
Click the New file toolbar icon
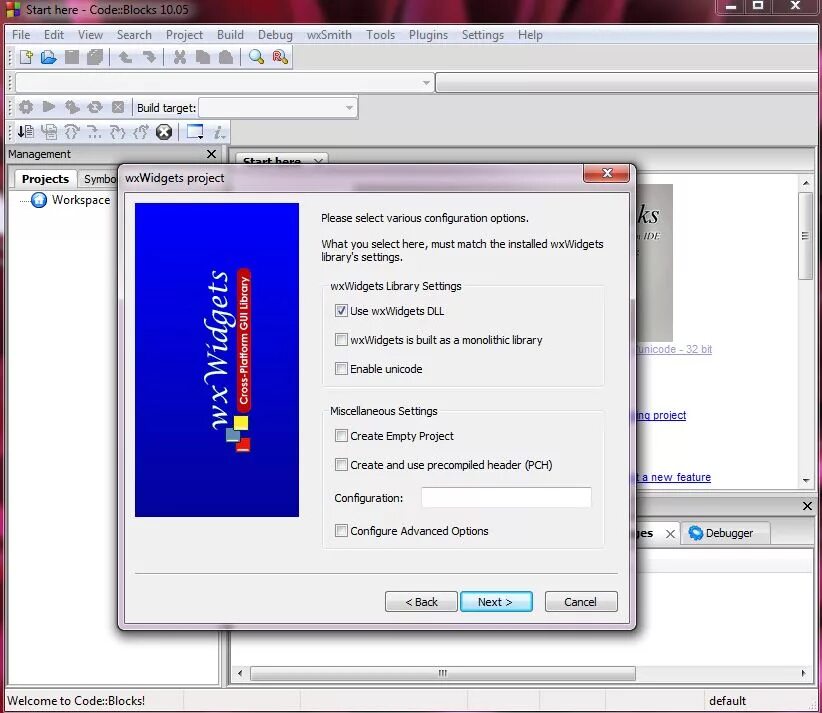click(x=26, y=57)
